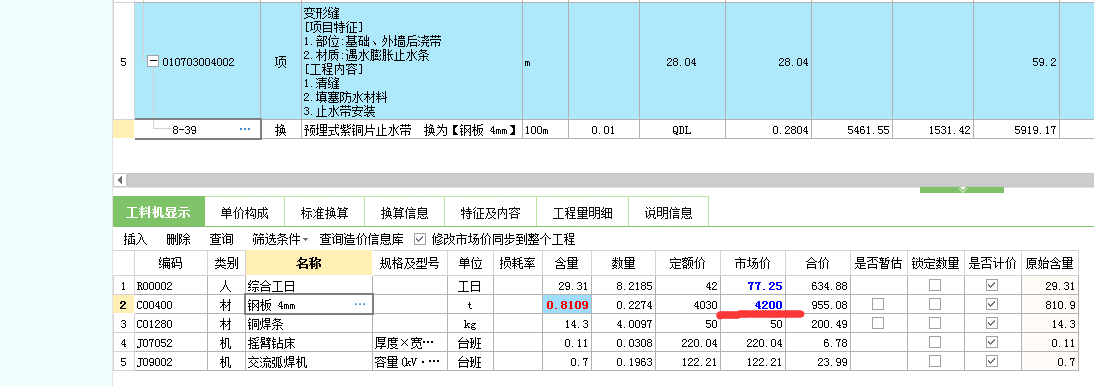Click the 634.88 合价 cell
Screen dimensions: 1094x386
point(817,285)
